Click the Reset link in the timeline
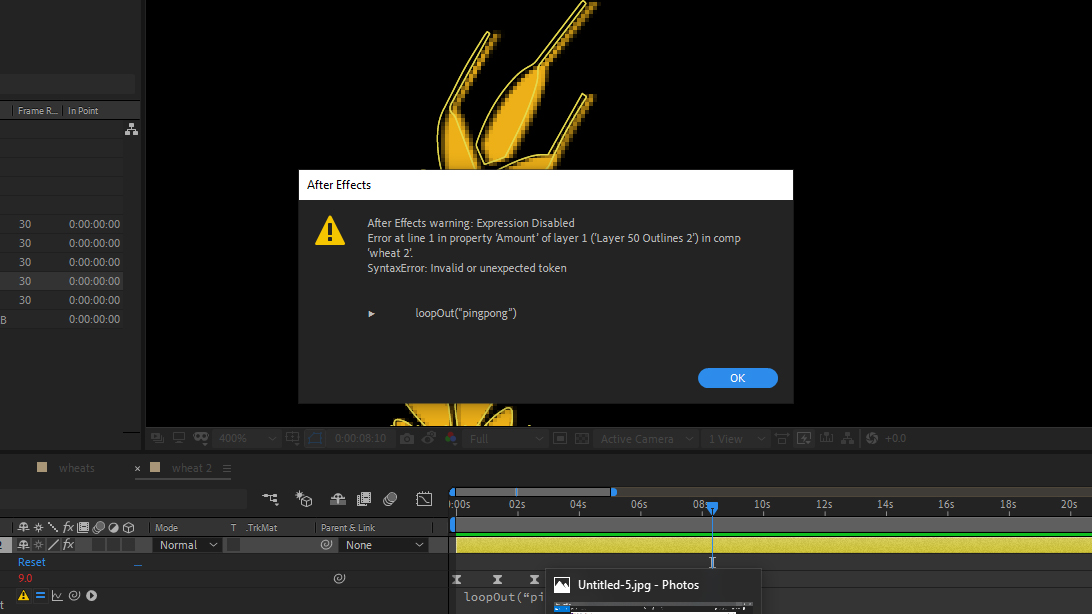Viewport: 1092px width, 614px height. coord(32,562)
